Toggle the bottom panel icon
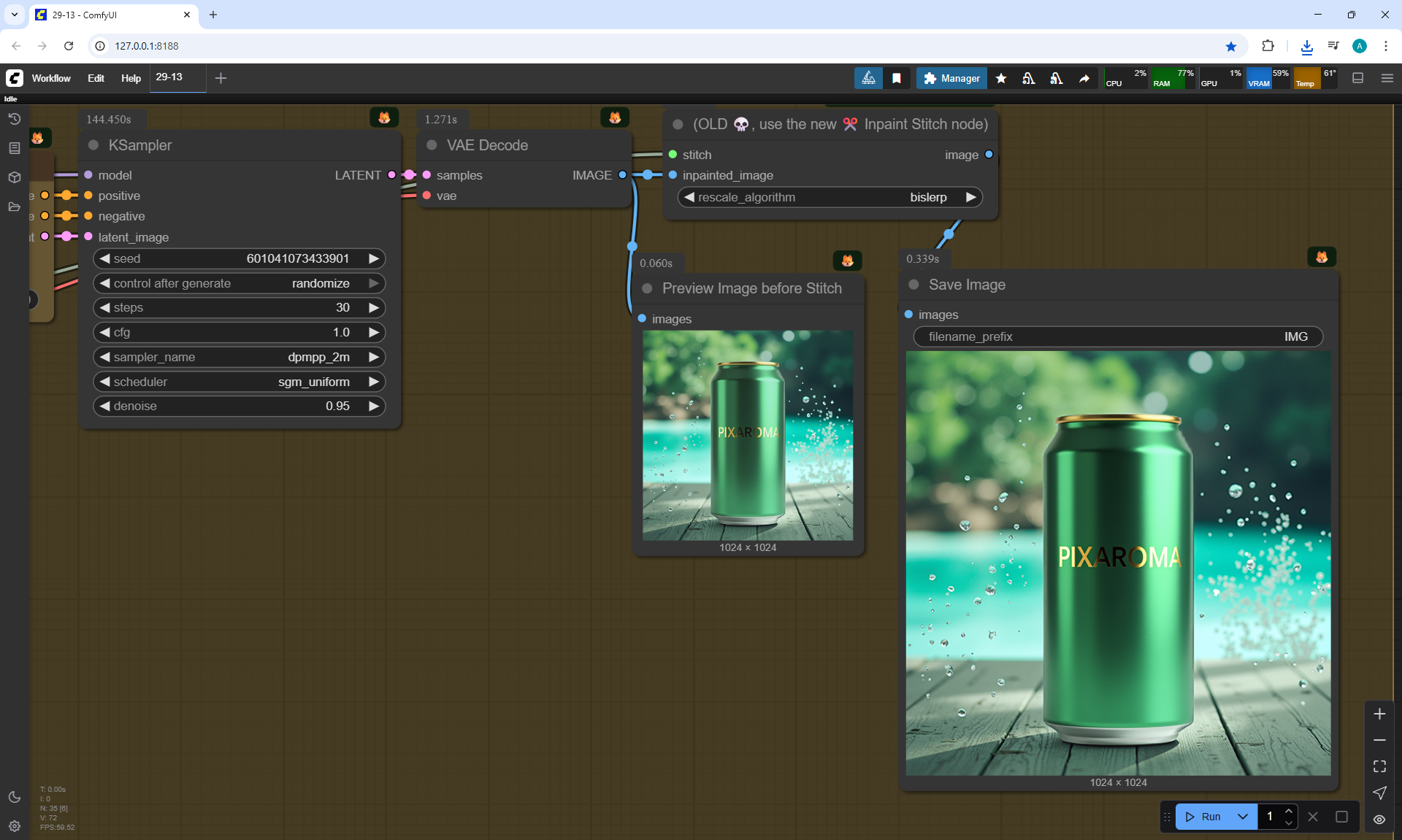Screen dimensions: 1402x840 [x=1357, y=78]
